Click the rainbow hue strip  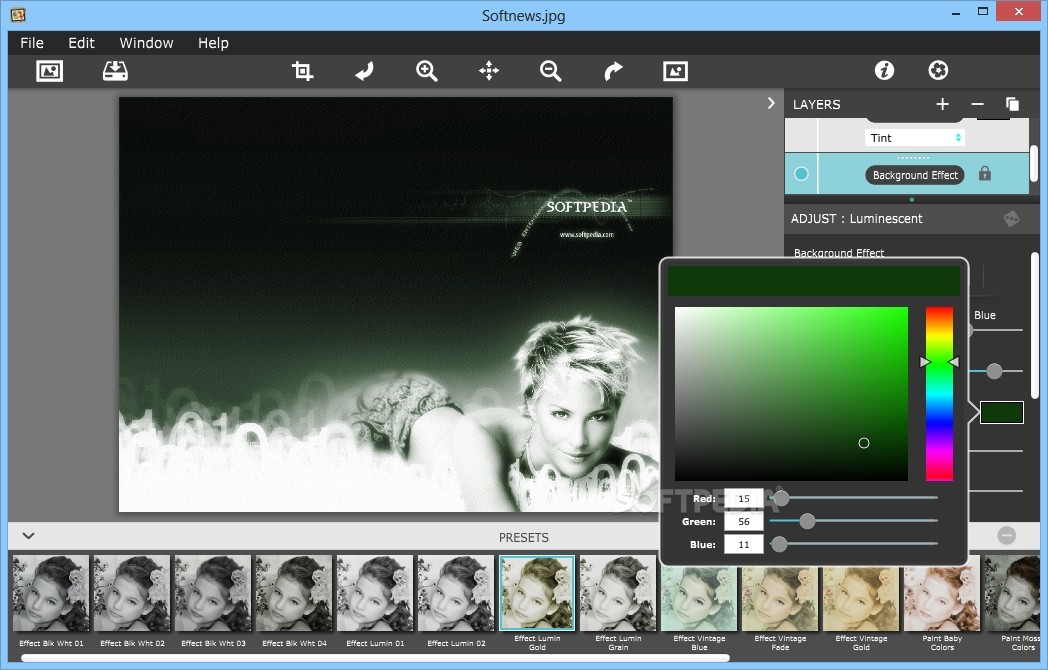pos(939,394)
